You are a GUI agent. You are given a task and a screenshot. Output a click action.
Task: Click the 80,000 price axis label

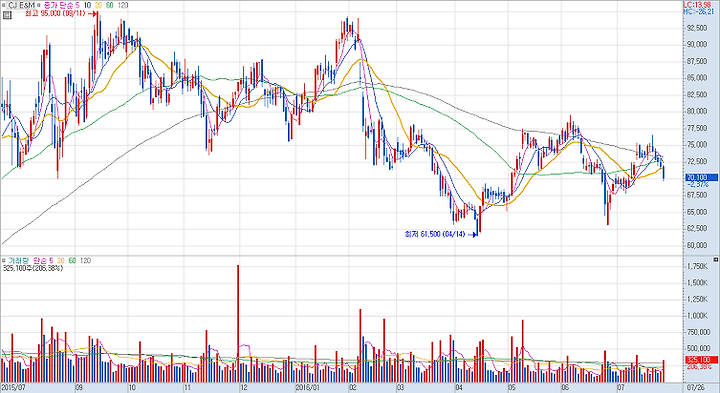(697, 111)
